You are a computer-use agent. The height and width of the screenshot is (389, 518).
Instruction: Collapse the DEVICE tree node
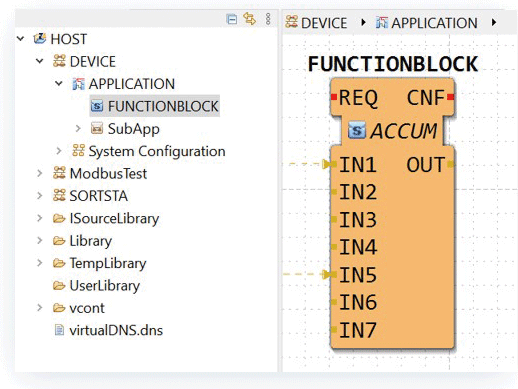coord(40,61)
